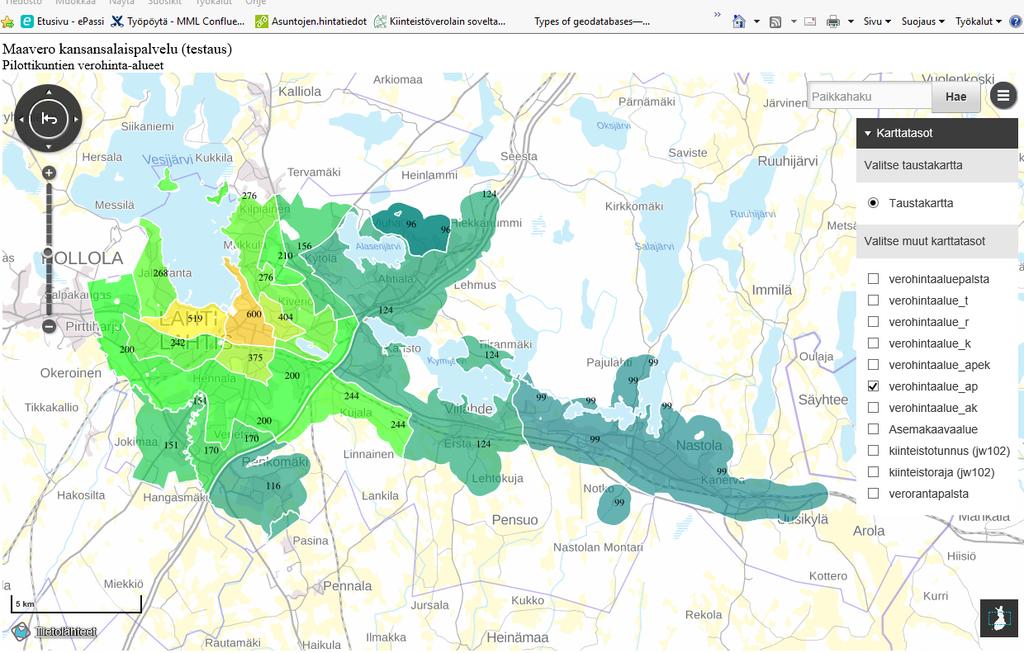The width and height of the screenshot is (1024, 653).
Task: Open the browser favorites star icon
Action: [x=8, y=22]
